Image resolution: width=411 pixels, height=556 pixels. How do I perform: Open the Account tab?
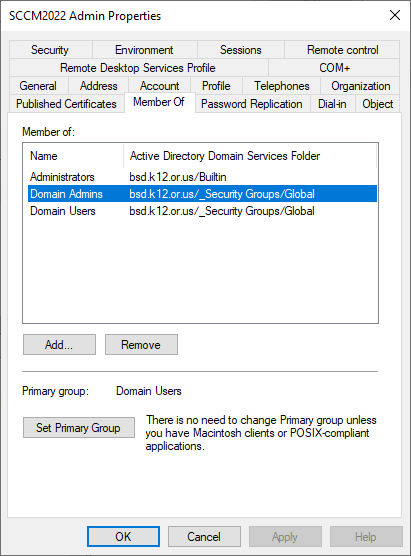point(159,86)
